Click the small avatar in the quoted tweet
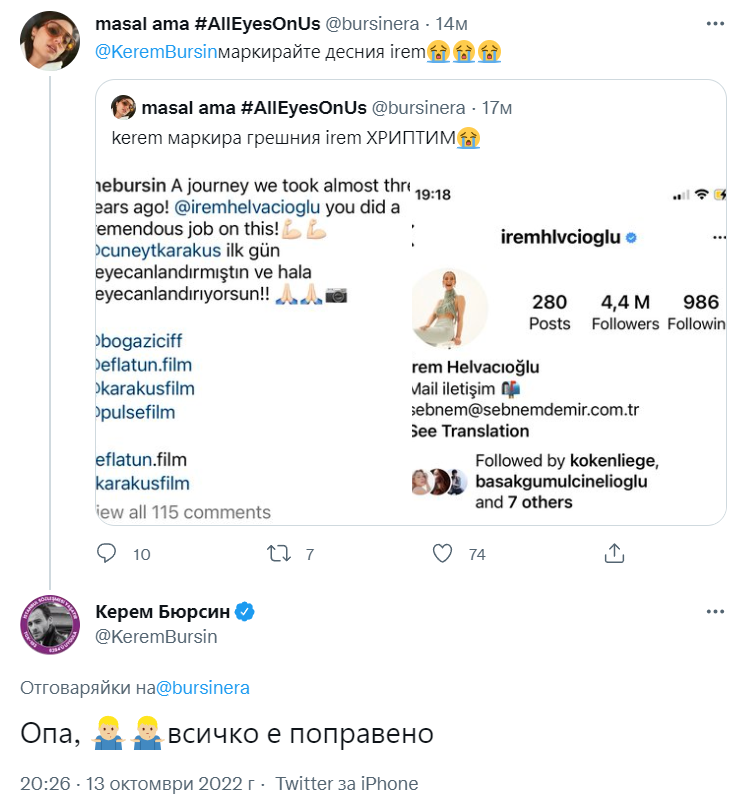 coord(124,106)
